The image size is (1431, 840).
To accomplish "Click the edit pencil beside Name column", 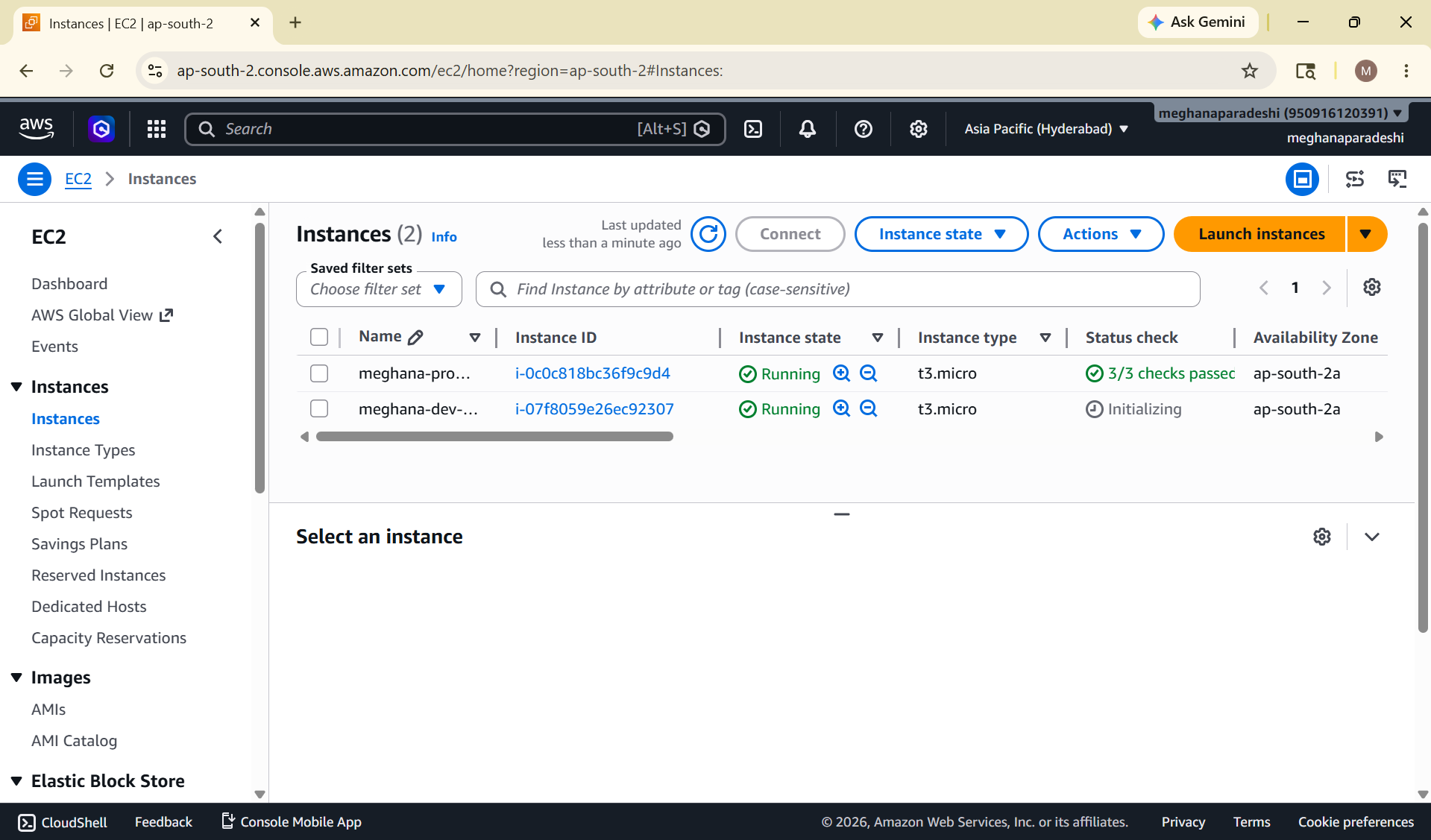I will coord(416,337).
